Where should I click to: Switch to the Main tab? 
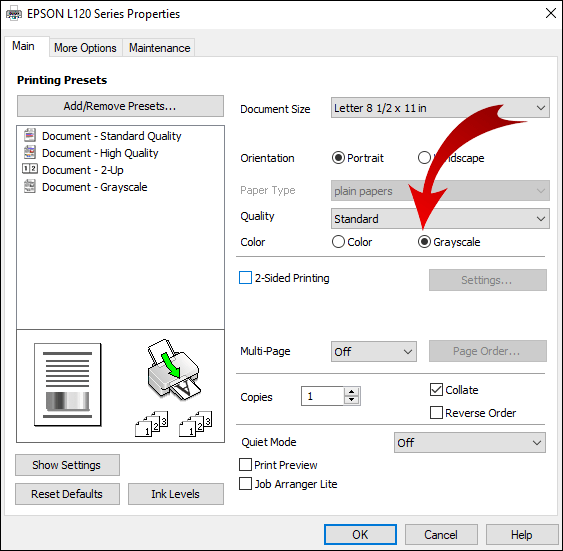23,46
